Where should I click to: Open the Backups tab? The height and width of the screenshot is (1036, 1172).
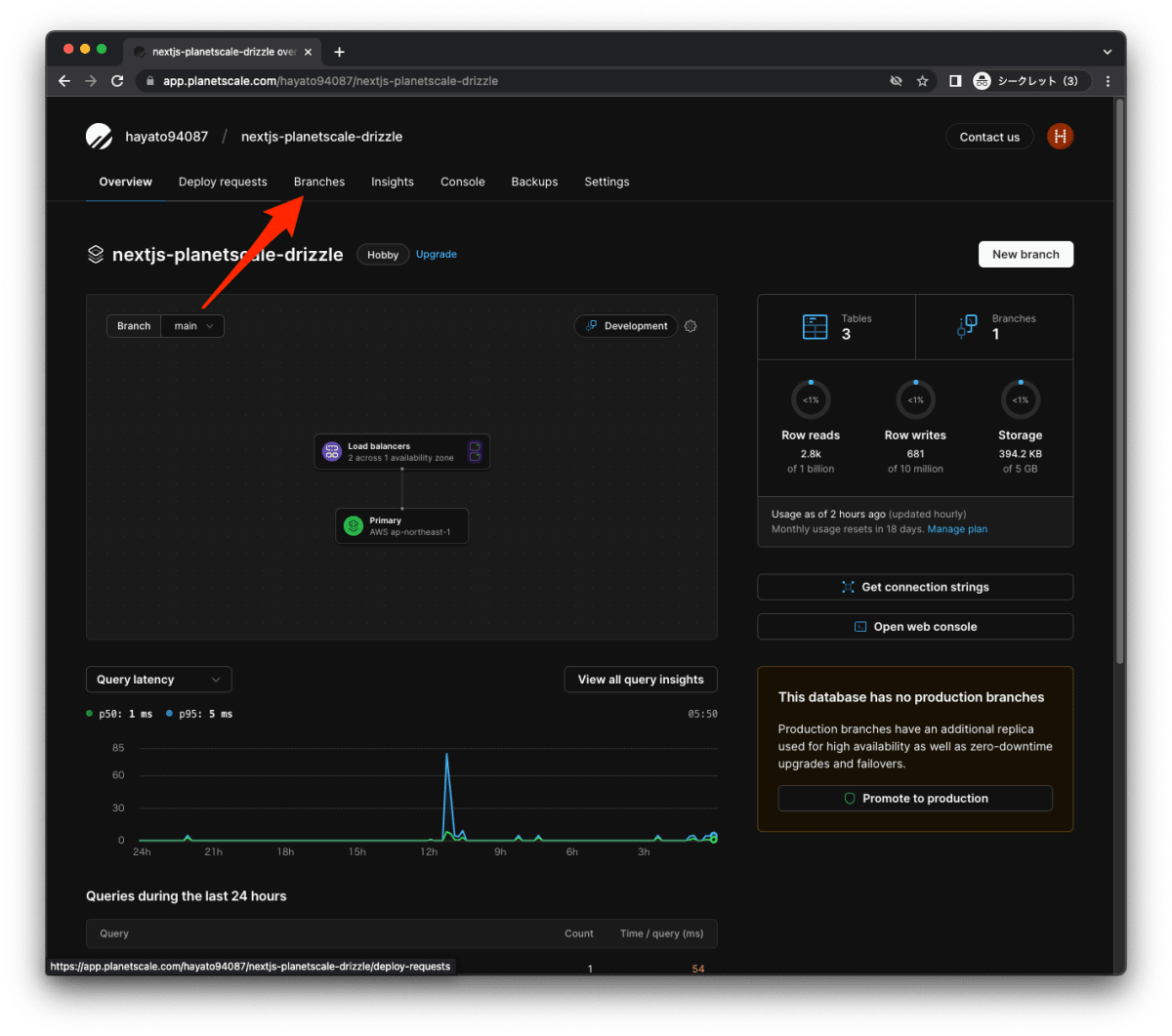pyautogui.click(x=534, y=182)
